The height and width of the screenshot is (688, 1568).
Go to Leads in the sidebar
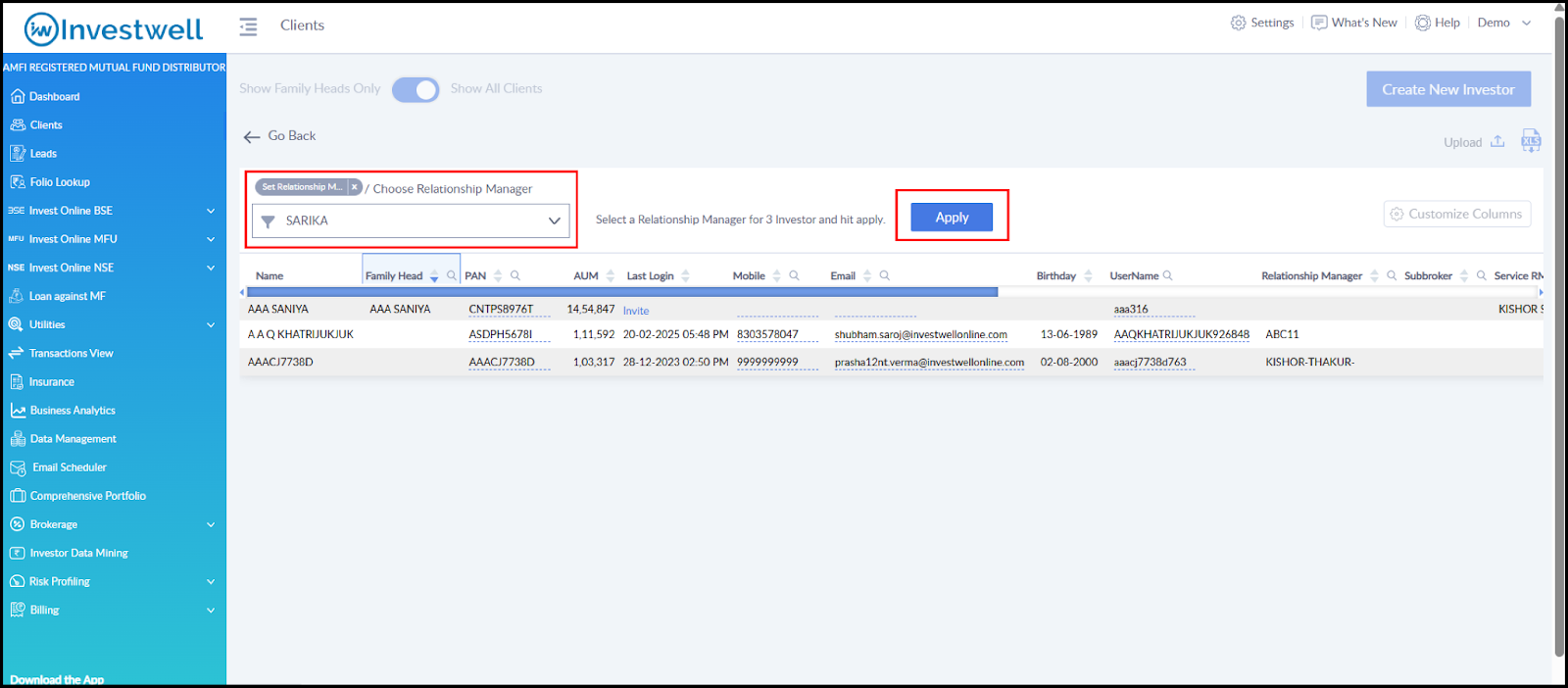(33, 154)
